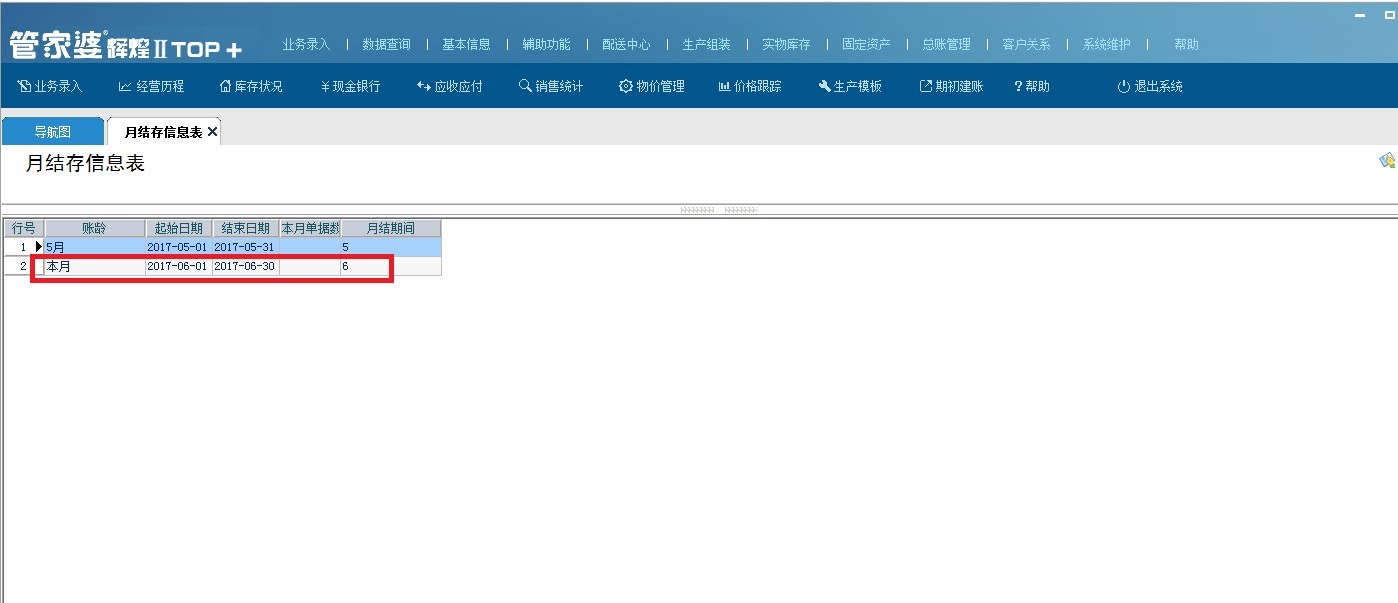Viewport: 1398px width, 603px height.
Task: Open 库存状况 home icon button
Action: click(x=251, y=87)
